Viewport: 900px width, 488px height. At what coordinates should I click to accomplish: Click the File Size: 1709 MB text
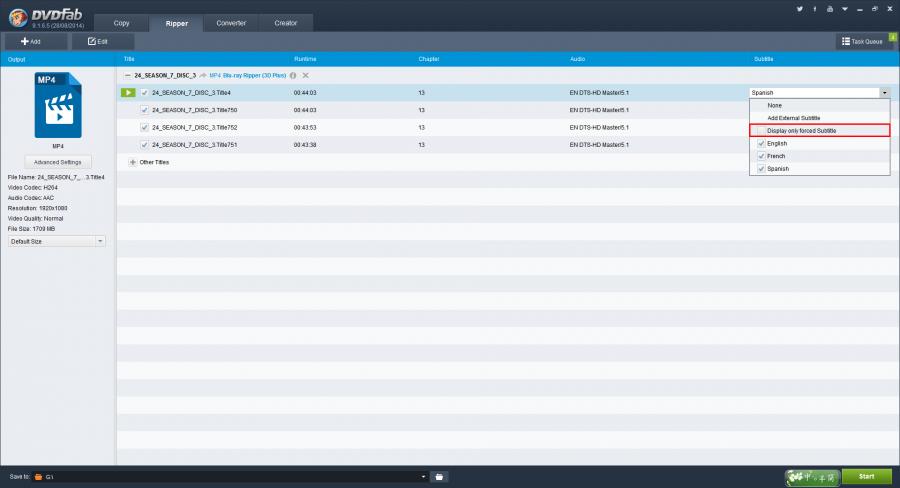31,229
